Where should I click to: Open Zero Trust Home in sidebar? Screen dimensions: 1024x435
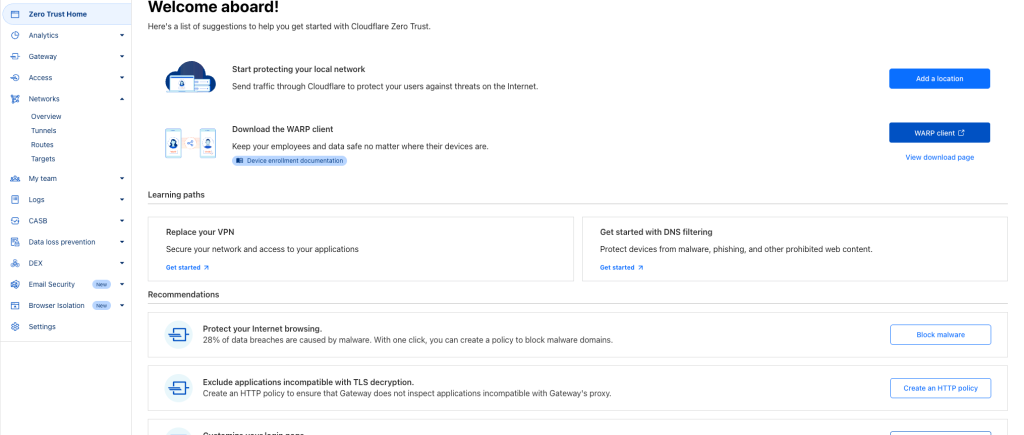tap(66, 14)
